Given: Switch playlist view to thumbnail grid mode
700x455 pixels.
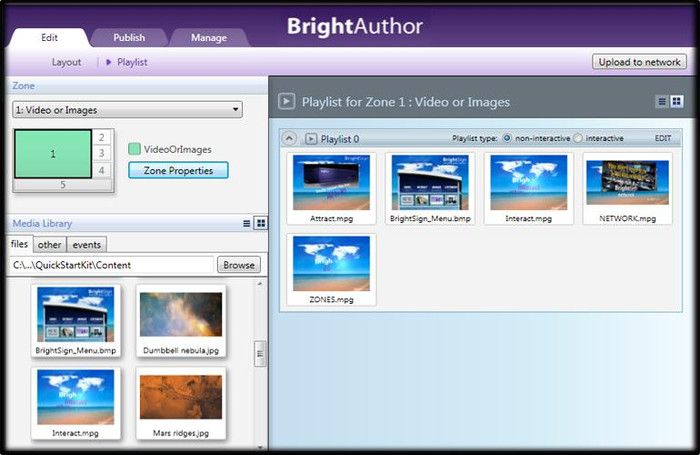Looking at the screenshot, I should coord(677,102).
